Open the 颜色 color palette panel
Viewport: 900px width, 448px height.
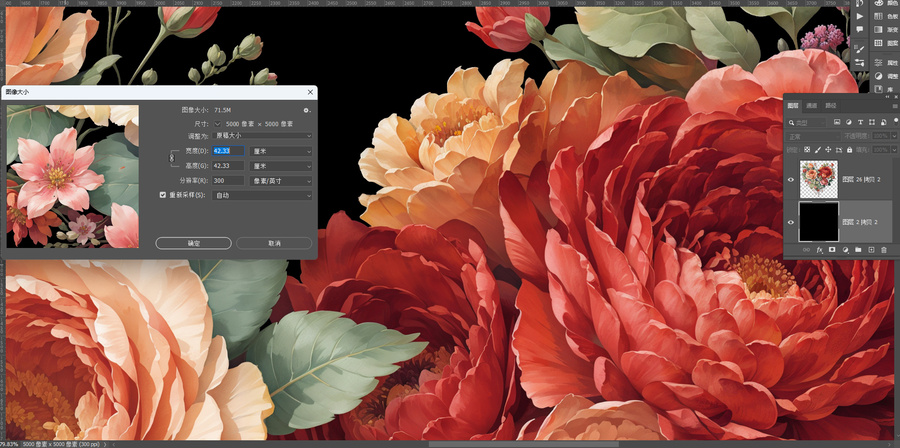pyautogui.click(x=886, y=3)
